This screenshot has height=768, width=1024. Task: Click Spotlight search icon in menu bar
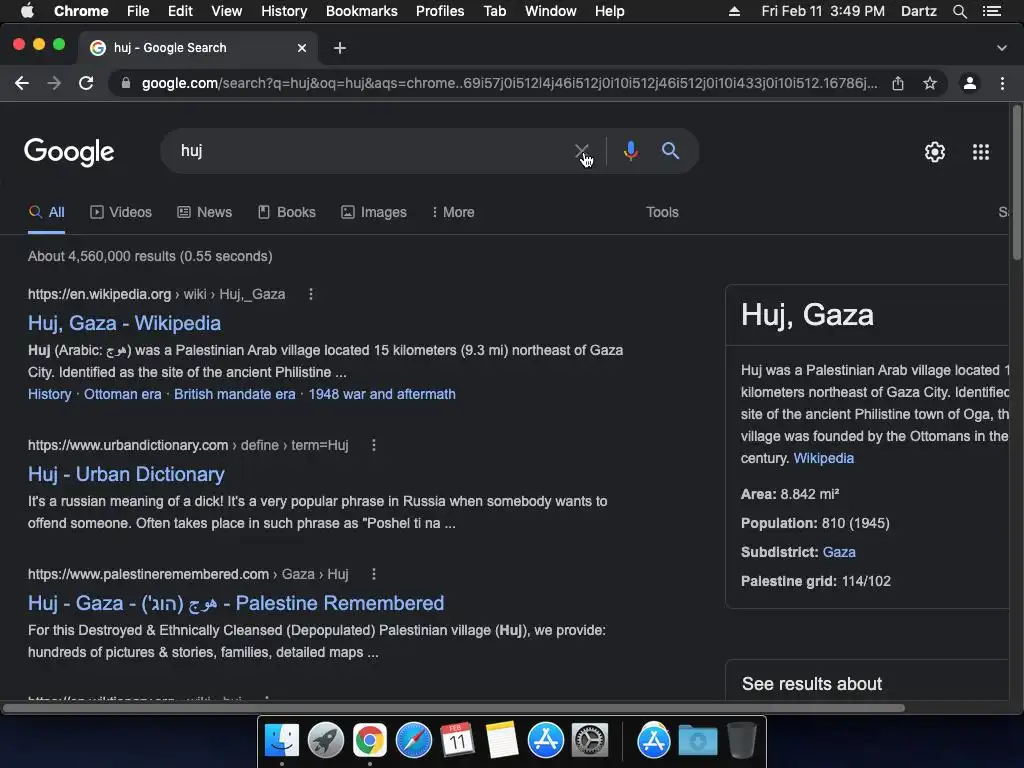pyautogui.click(x=959, y=11)
